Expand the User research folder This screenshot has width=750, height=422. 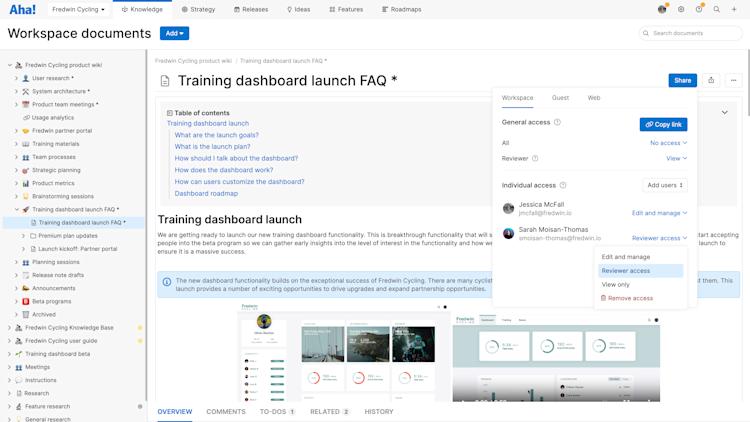point(16,78)
